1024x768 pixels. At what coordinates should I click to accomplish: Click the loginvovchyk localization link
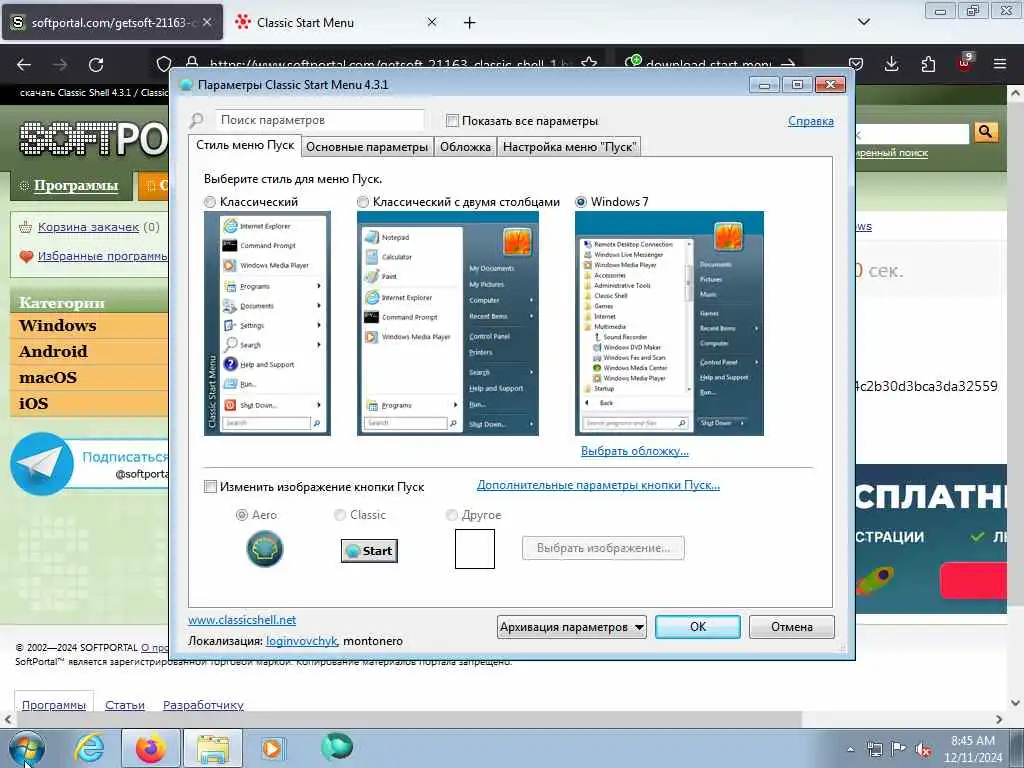point(302,641)
